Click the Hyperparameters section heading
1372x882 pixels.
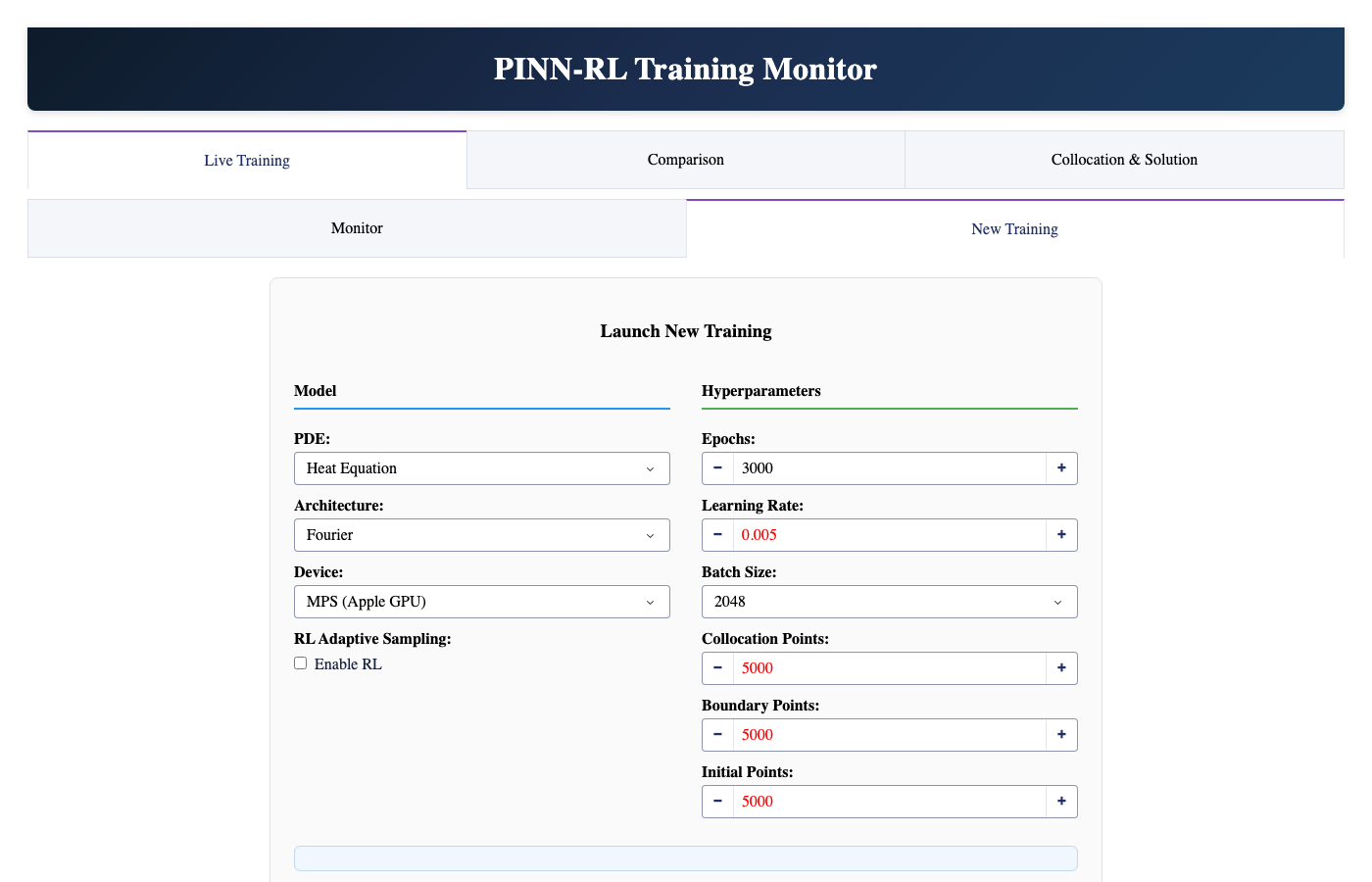pyautogui.click(x=761, y=391)
